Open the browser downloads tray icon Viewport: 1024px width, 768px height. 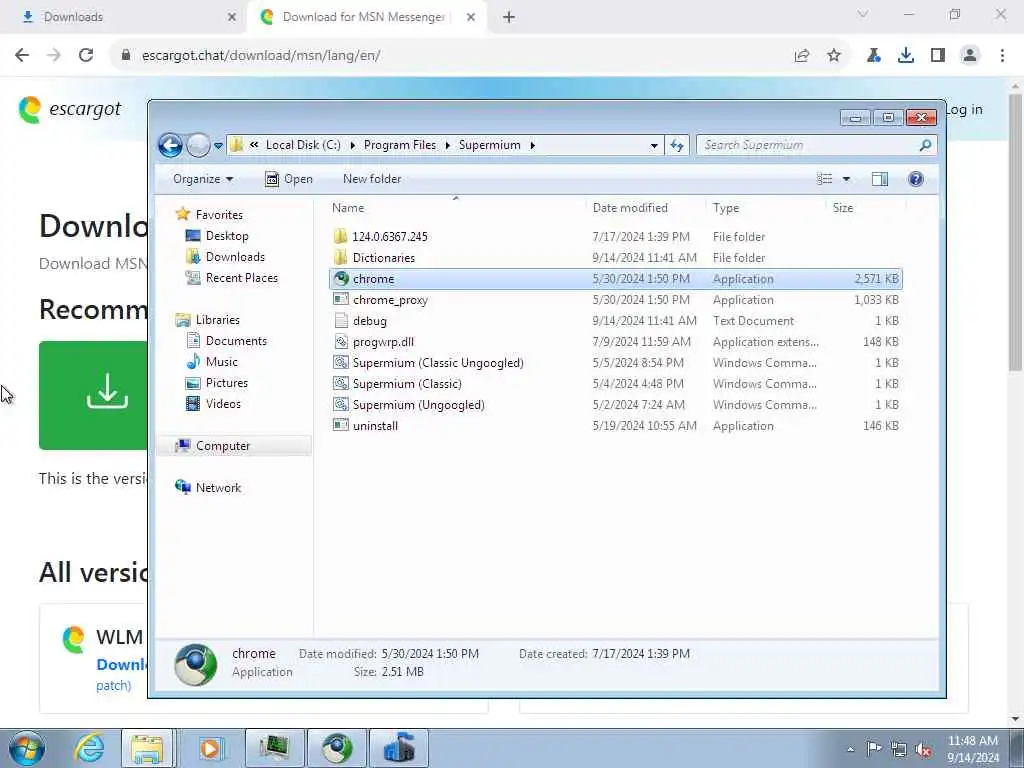click(906, 56)
